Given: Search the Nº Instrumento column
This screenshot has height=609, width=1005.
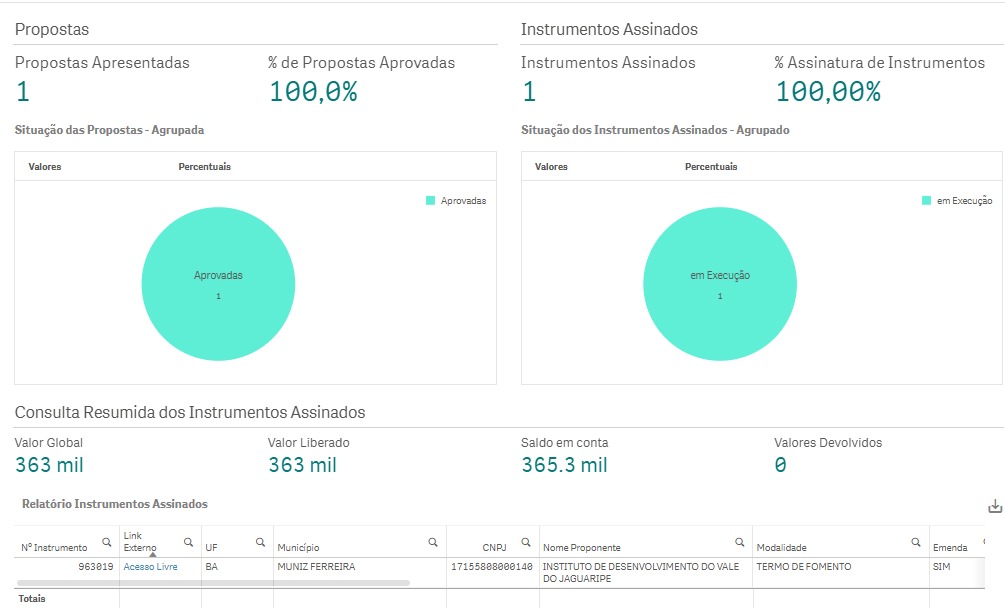Looking at the screenshot, I should pyautogui.click(x=107, y=542).
